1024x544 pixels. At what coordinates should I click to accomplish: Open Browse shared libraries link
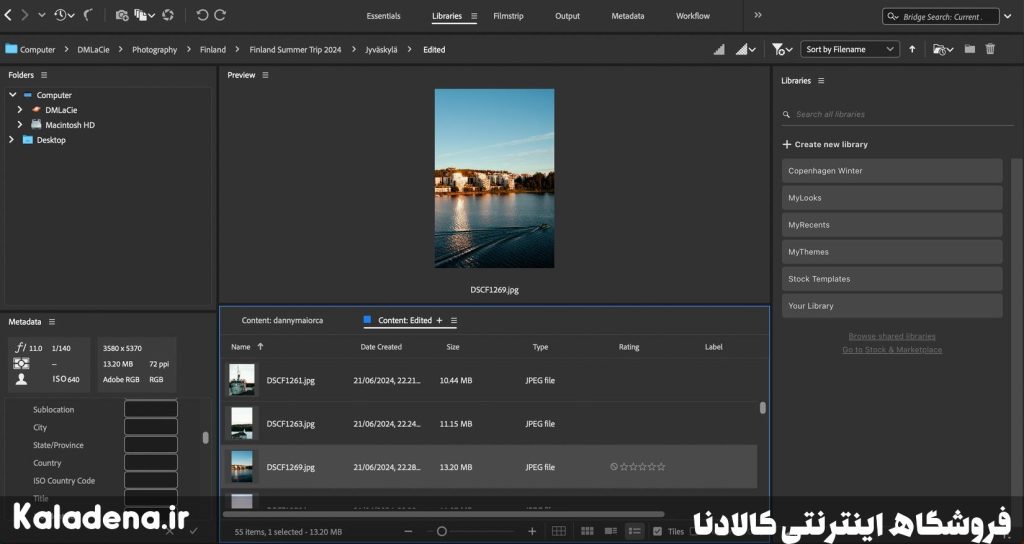892,336
